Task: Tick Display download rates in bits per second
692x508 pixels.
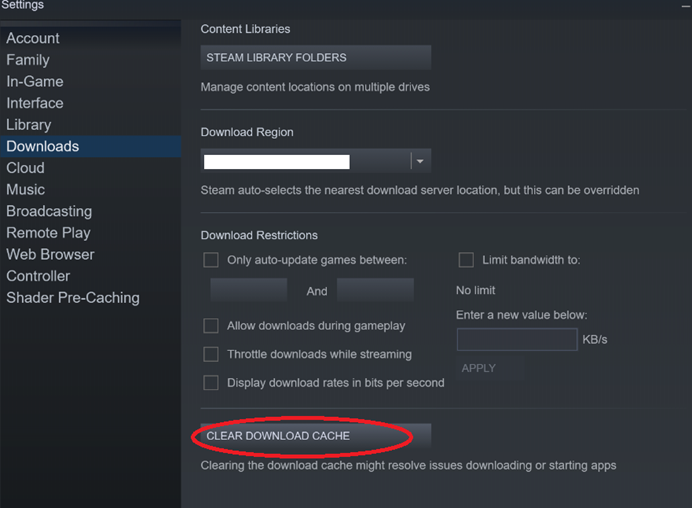Action: click(211, 382)
